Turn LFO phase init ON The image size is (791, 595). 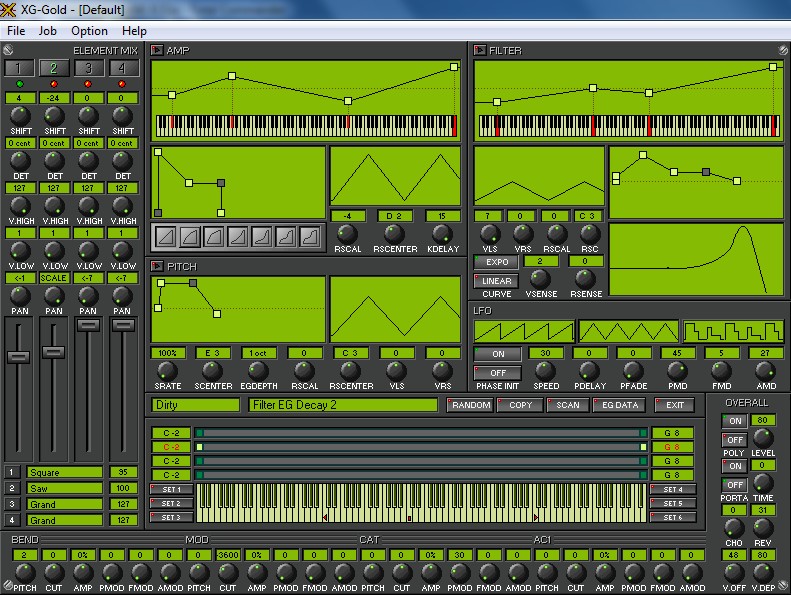497,354
